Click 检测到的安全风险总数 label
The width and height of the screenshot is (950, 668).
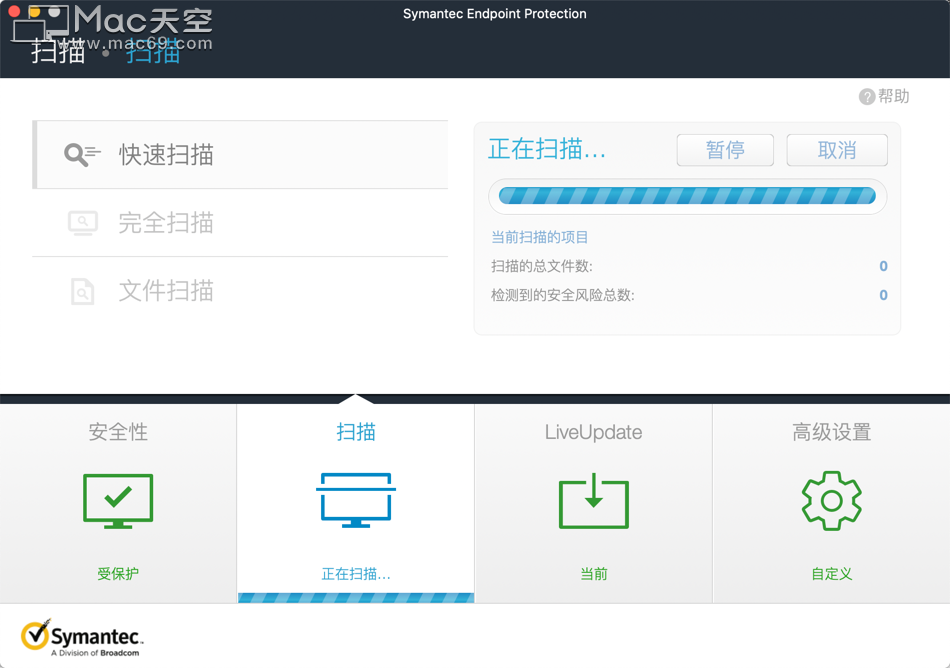pyautogui.click(x=562, y=295)
